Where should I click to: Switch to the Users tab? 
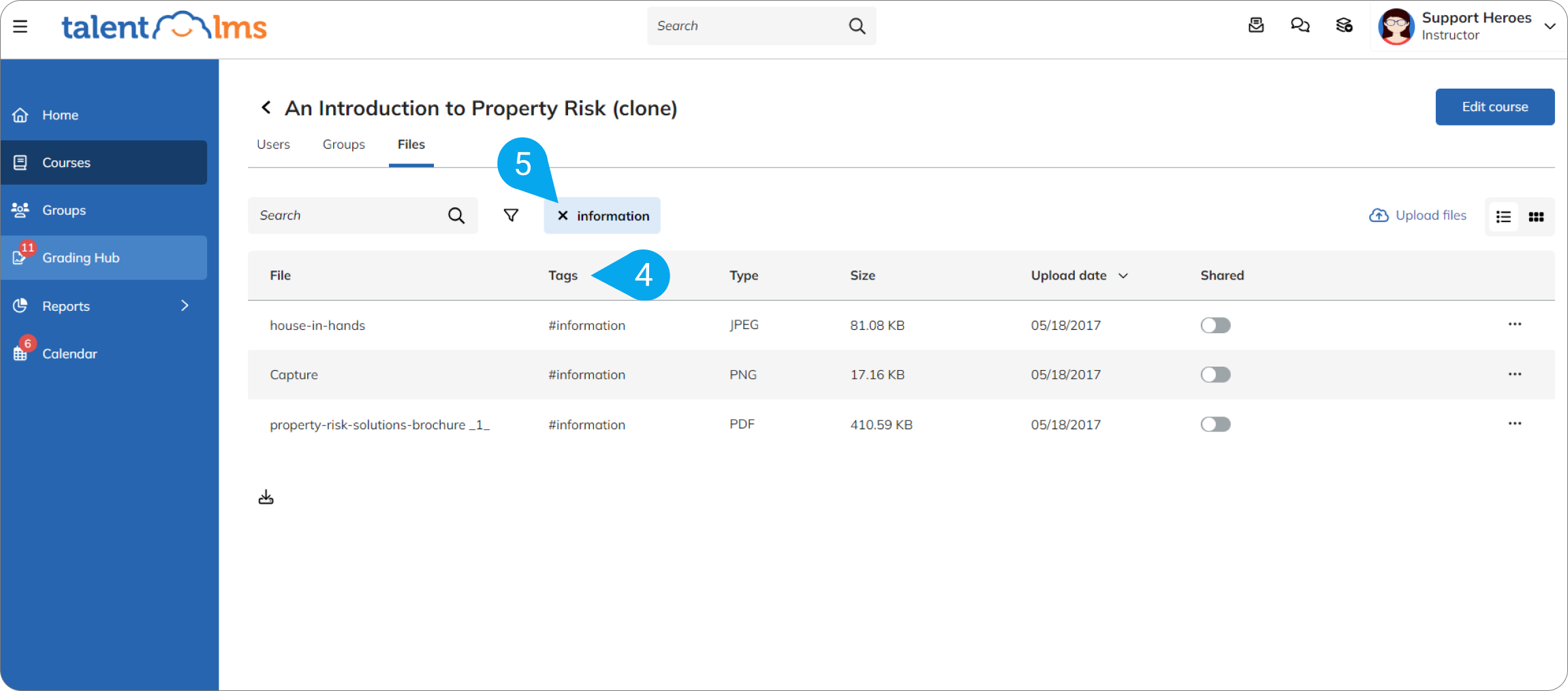tap(273, 144)
